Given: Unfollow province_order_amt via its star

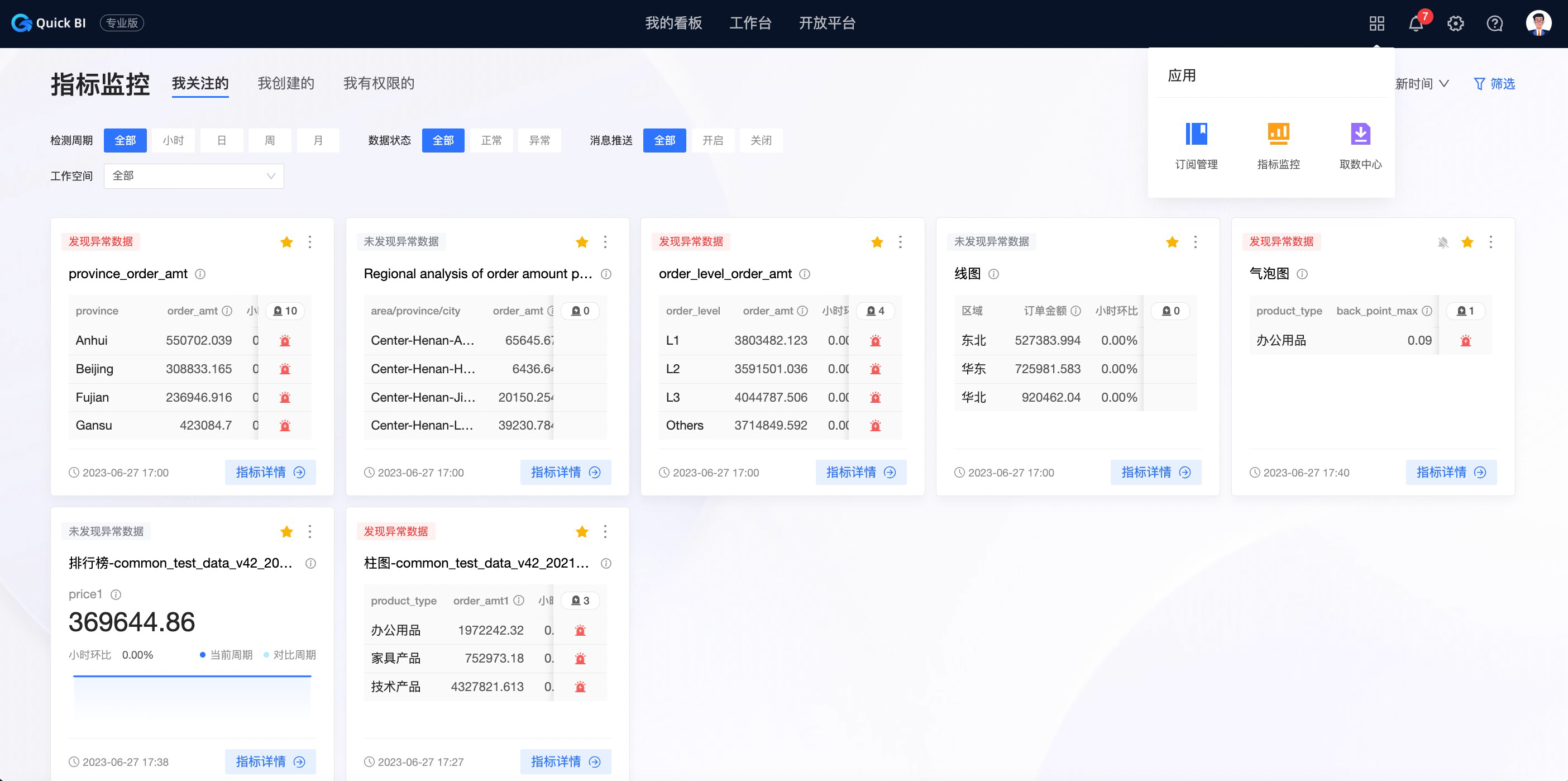Looking at the screenshot, I should point(286,242).
